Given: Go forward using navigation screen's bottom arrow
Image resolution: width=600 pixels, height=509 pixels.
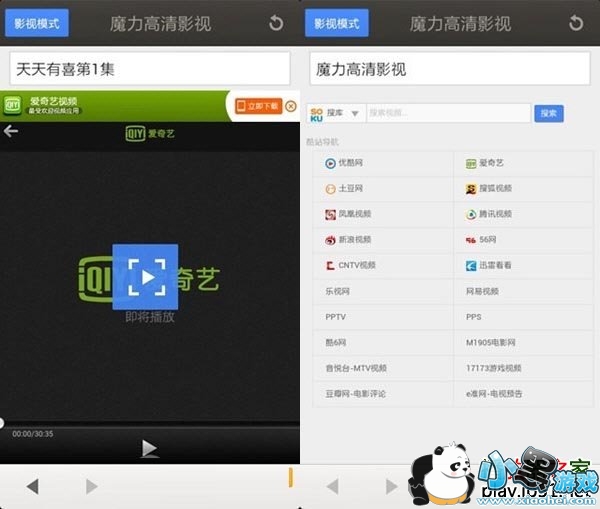Looking at the screenshot, I should (392, 486).
